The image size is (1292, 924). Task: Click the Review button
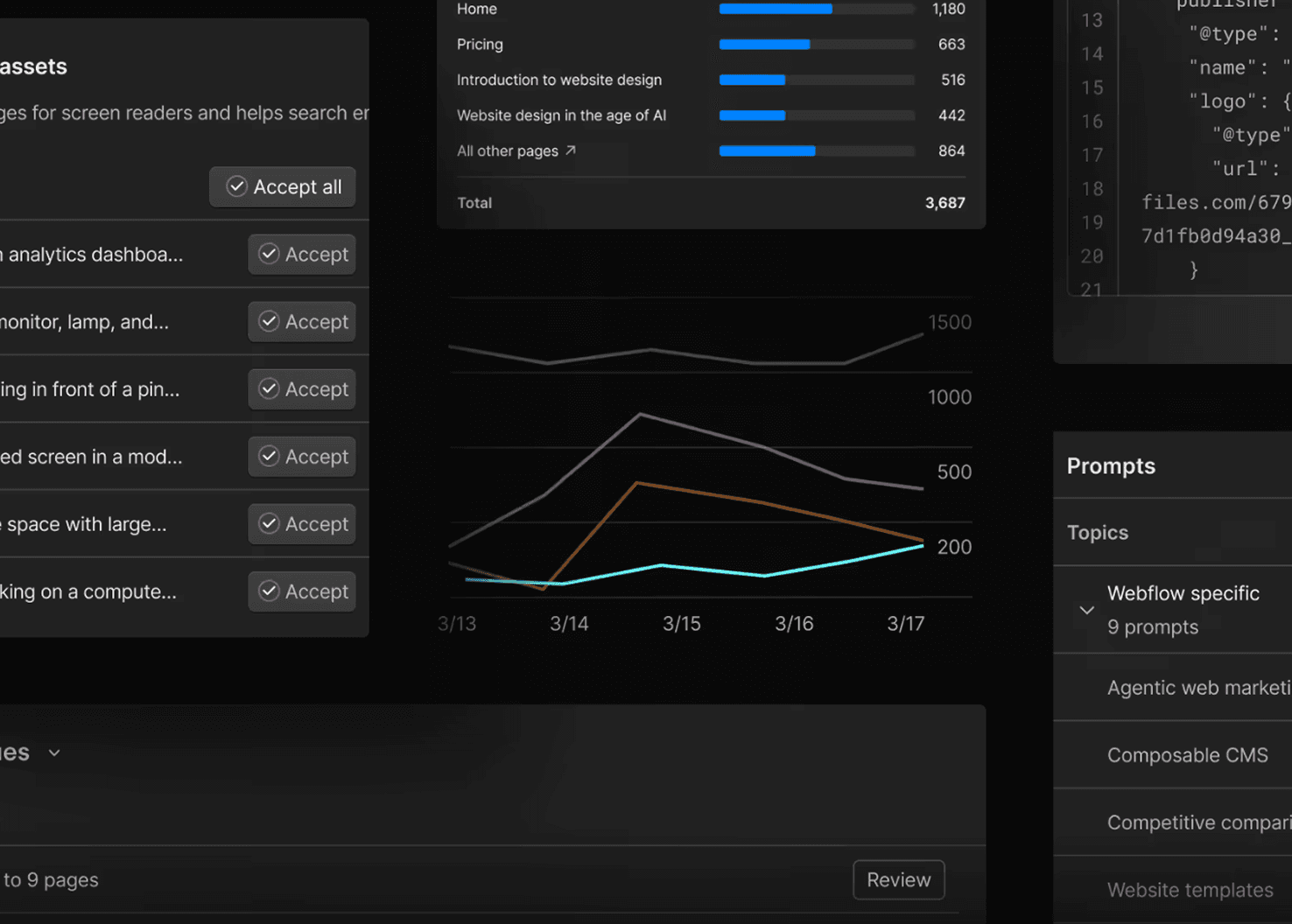click(x=899, y=879)
